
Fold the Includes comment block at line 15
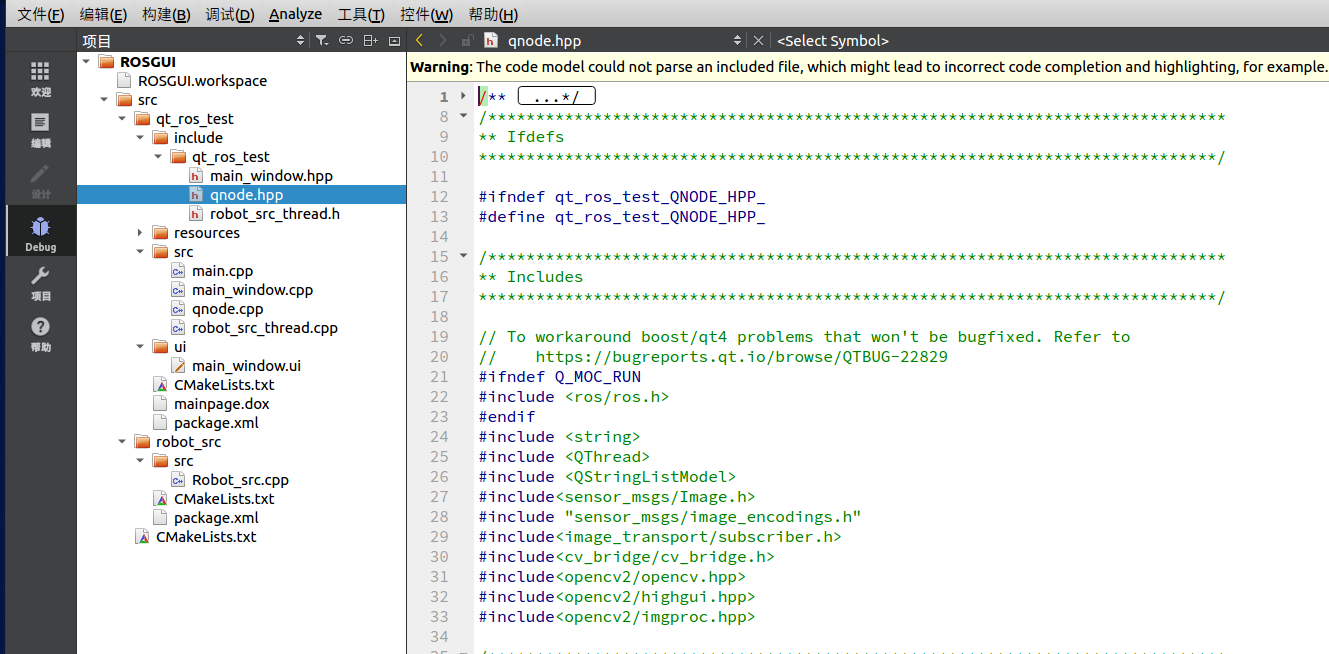click(463, 256)
